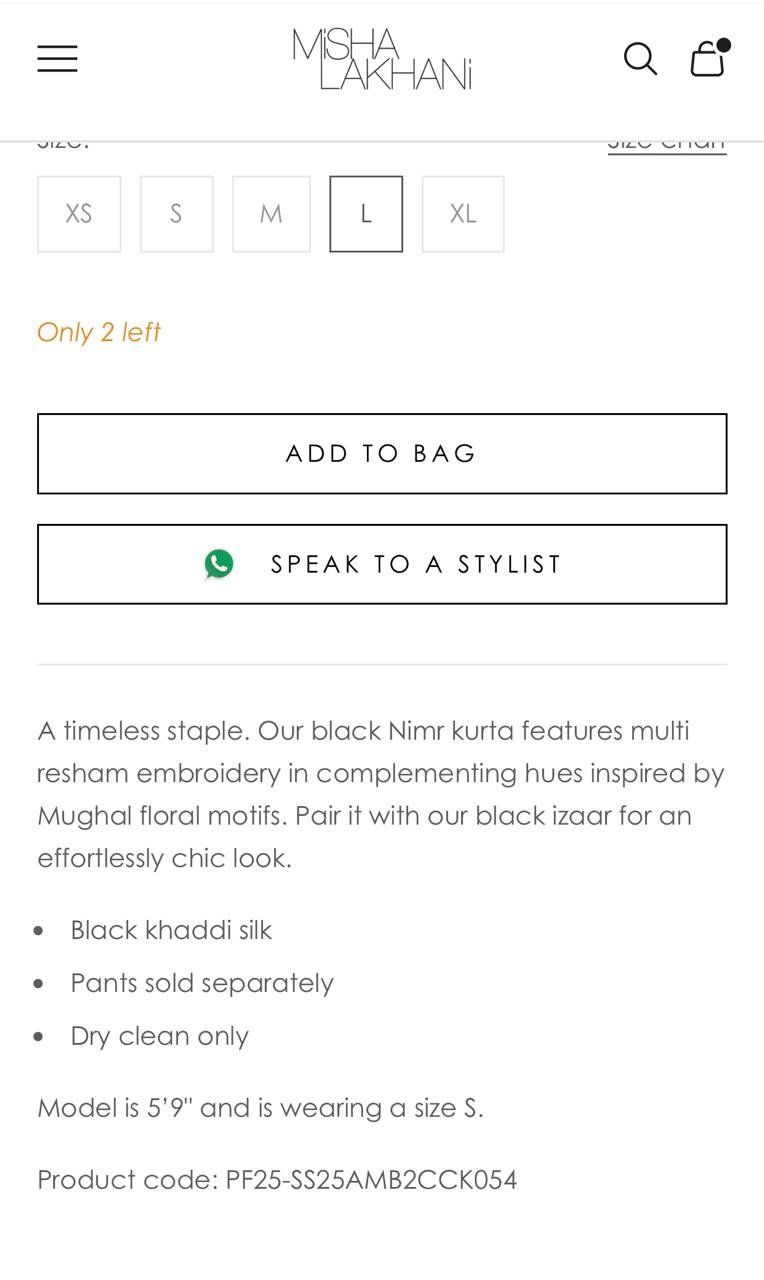
Task: Click the 'Black khaddi silk' bullet
Action: click(171, 930)
